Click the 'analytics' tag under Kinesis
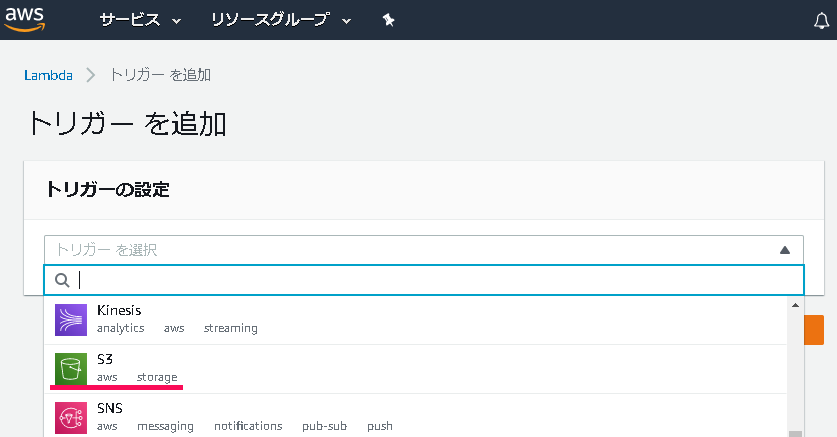This screenshot has height=437, width=837. [x=121, y=328]
